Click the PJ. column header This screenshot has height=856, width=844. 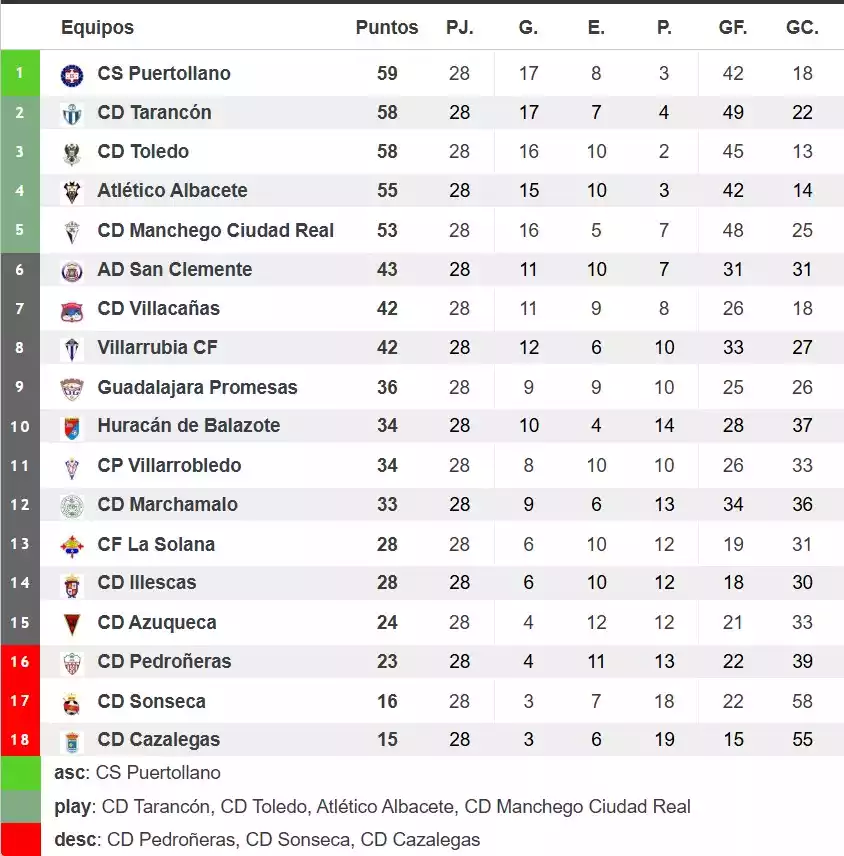[x=459, y=28]
